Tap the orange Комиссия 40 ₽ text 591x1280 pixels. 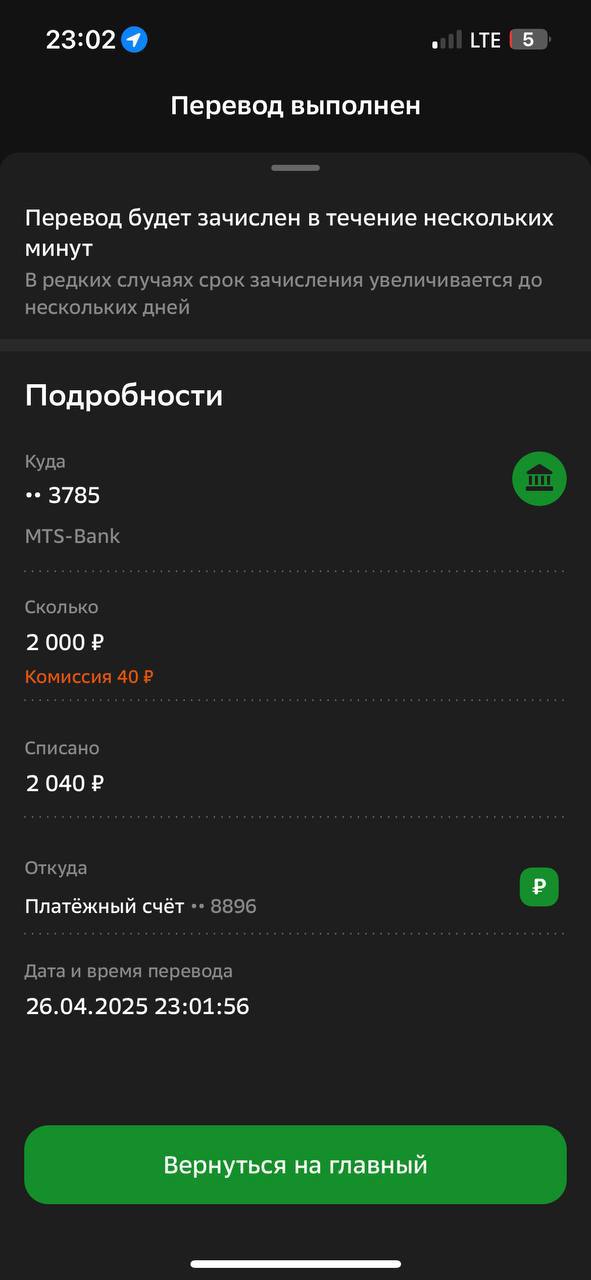click(89, 677)
